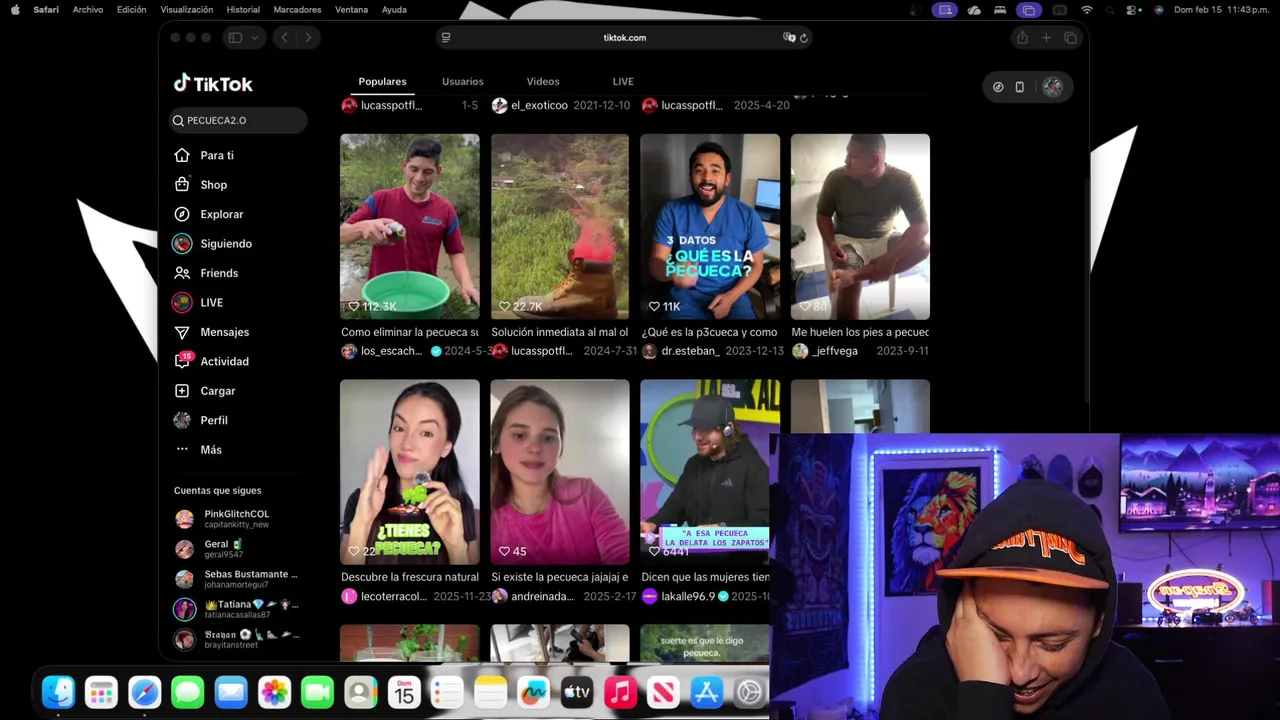Open boot video with 22.7K likes
Viewport: 1280px width, 720px height.
(x=560, y=227)
